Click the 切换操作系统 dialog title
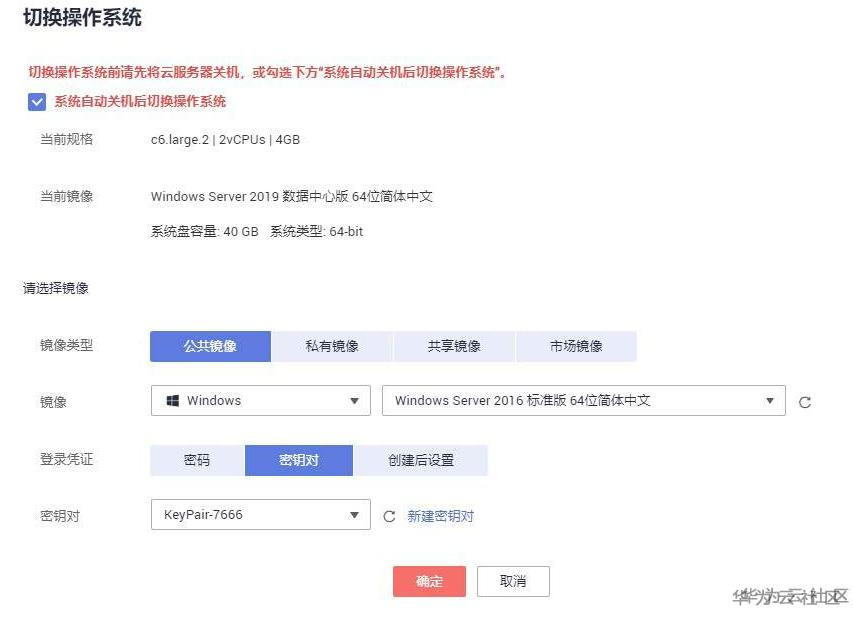The height and width of the screenshot is (623, 853). pos(82,18)
